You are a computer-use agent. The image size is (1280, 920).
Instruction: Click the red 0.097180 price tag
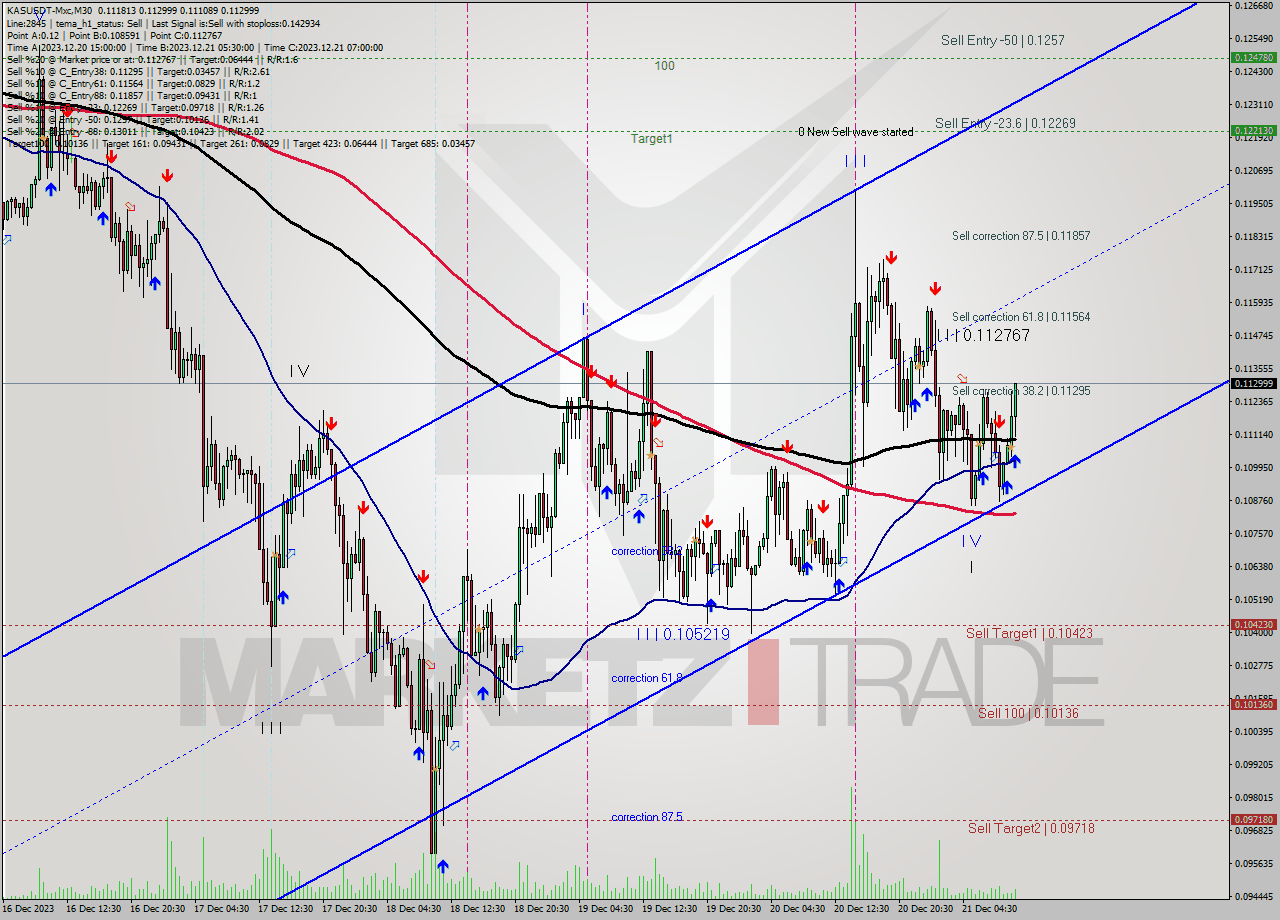tap(1253, 819)
